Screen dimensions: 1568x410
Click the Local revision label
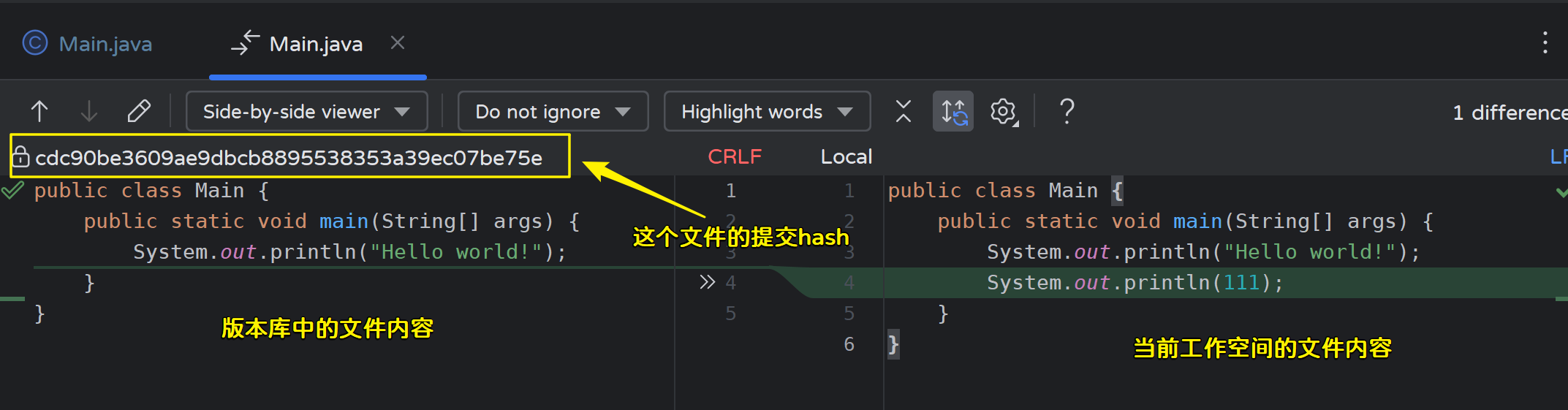pos(847,156)
